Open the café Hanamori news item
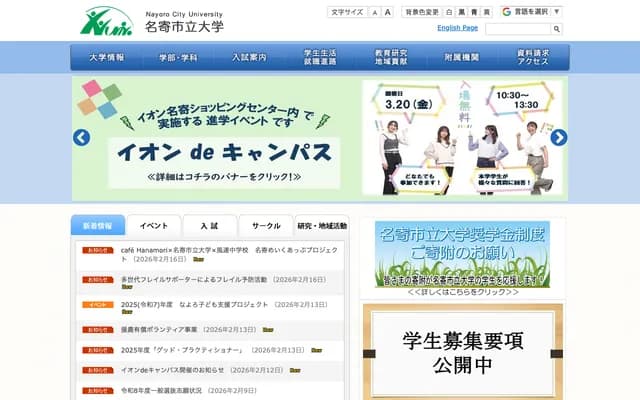640x400 pixels. [229, 254]
